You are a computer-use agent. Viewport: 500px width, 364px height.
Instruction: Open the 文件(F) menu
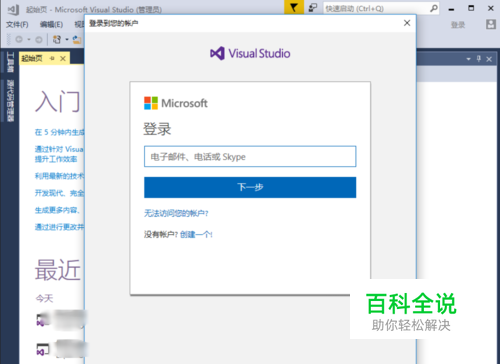click(17, 24)
